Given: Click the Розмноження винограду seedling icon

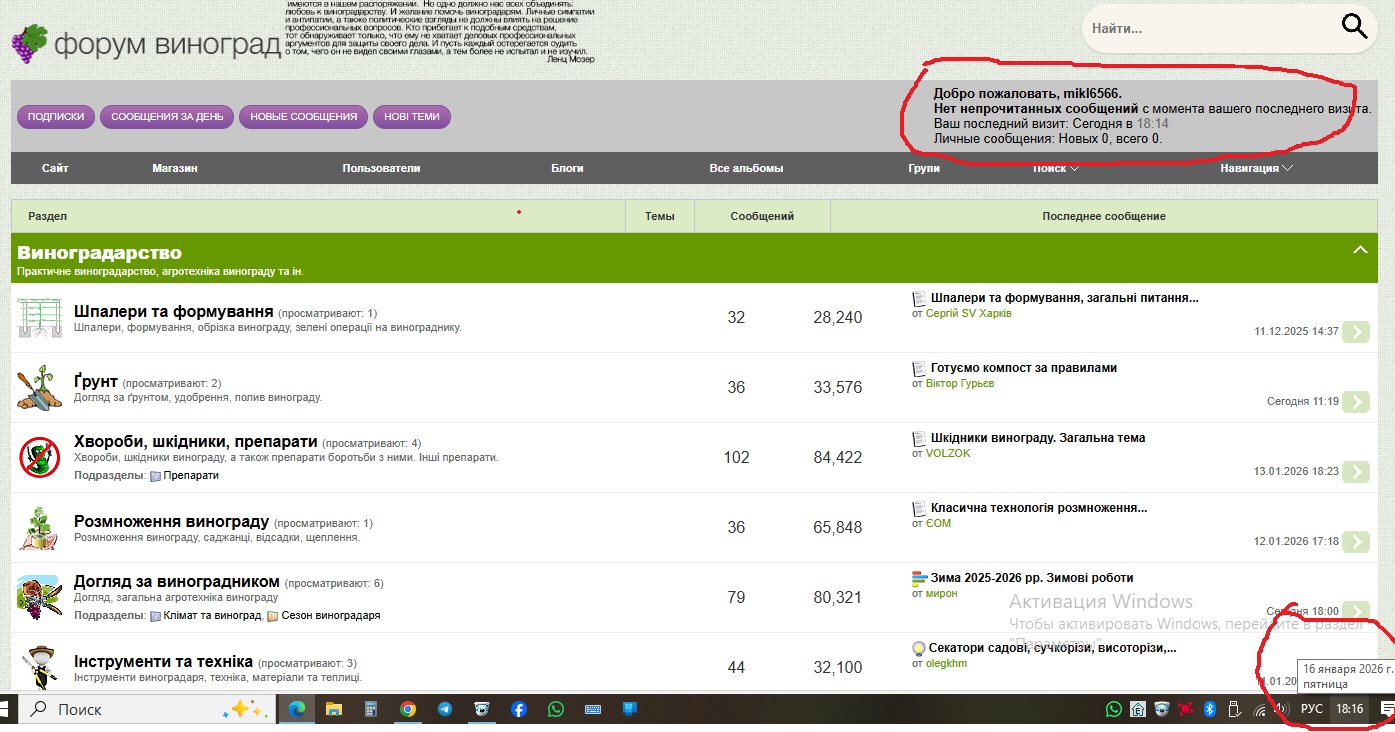Looking at the screenshot, I should pos(40,528).
